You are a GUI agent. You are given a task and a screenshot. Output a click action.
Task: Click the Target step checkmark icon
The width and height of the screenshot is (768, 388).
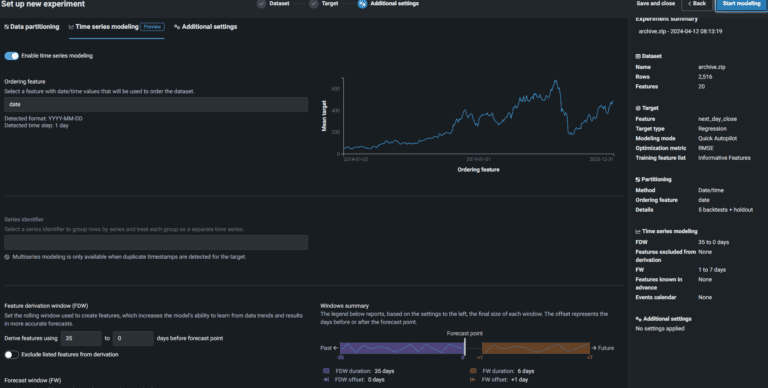click(x=313, y=3)
